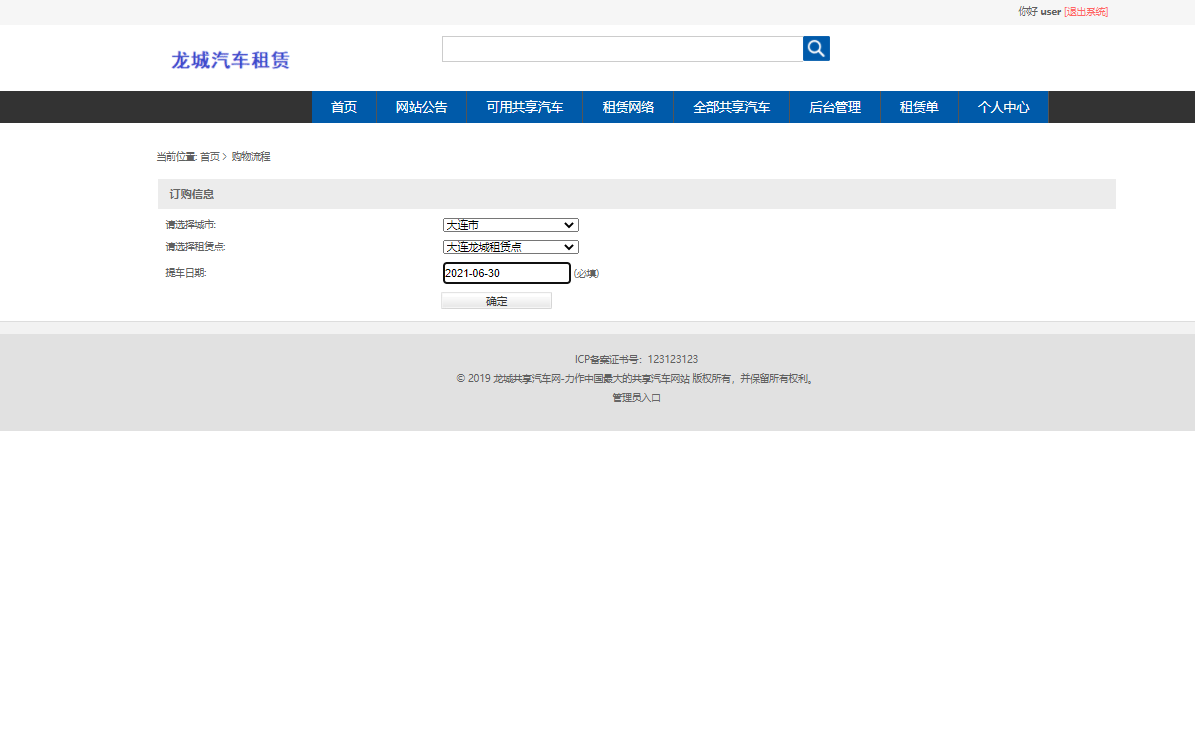
Task: View the 租赁单 rental orders page
Action: tap(918, 107)
